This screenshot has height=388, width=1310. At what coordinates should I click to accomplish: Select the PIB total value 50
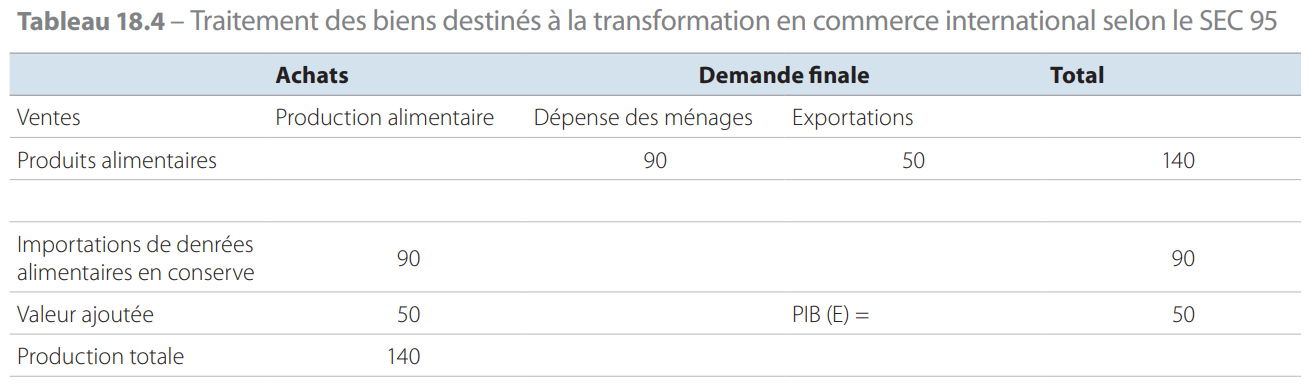(1183, 315)
